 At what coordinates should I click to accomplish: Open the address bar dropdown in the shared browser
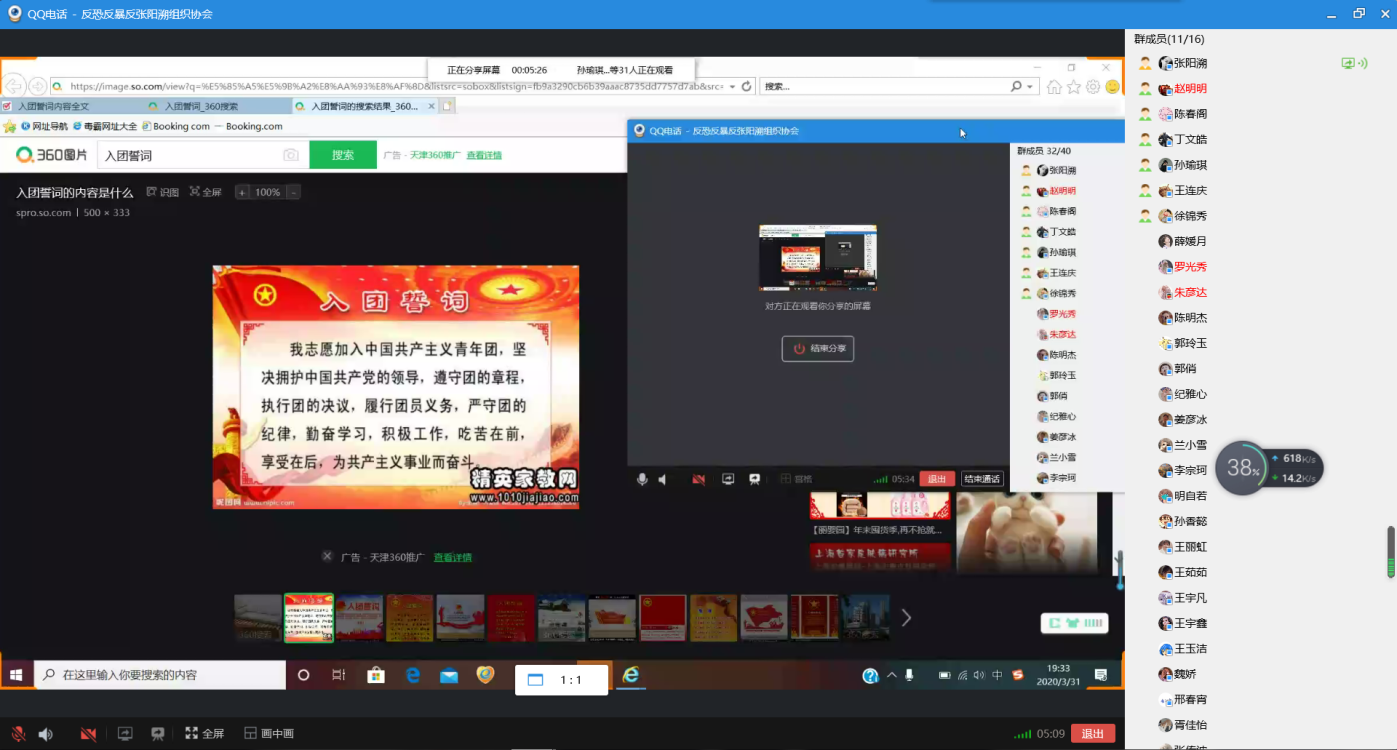tap(732, 87)
